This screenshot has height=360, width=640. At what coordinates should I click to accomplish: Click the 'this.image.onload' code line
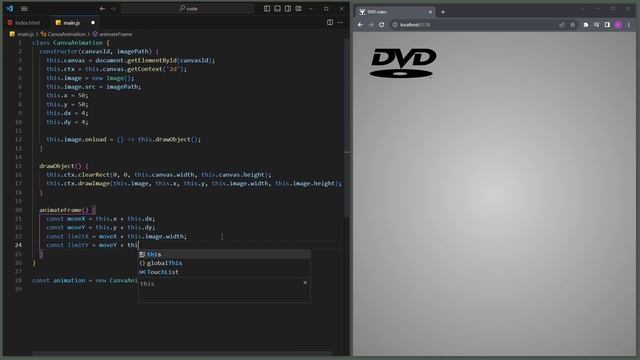(x=123, y=139)
